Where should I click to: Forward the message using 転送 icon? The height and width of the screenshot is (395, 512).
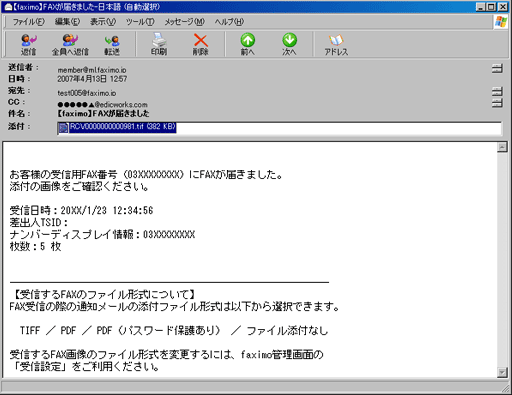point(112,45)
